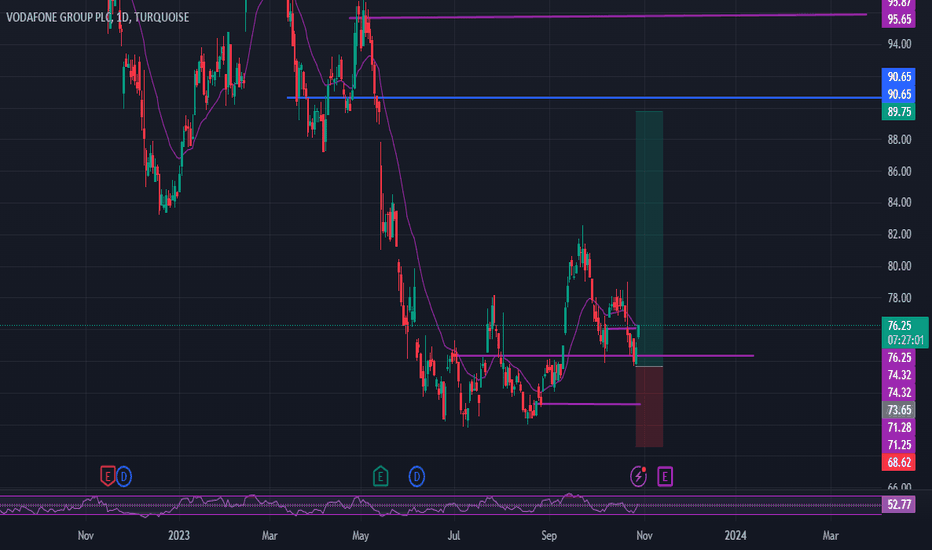The height and width of the screenshot is (550, 932).
Task: Click the 2024 label on time axis
Action: tap(735, 536)
